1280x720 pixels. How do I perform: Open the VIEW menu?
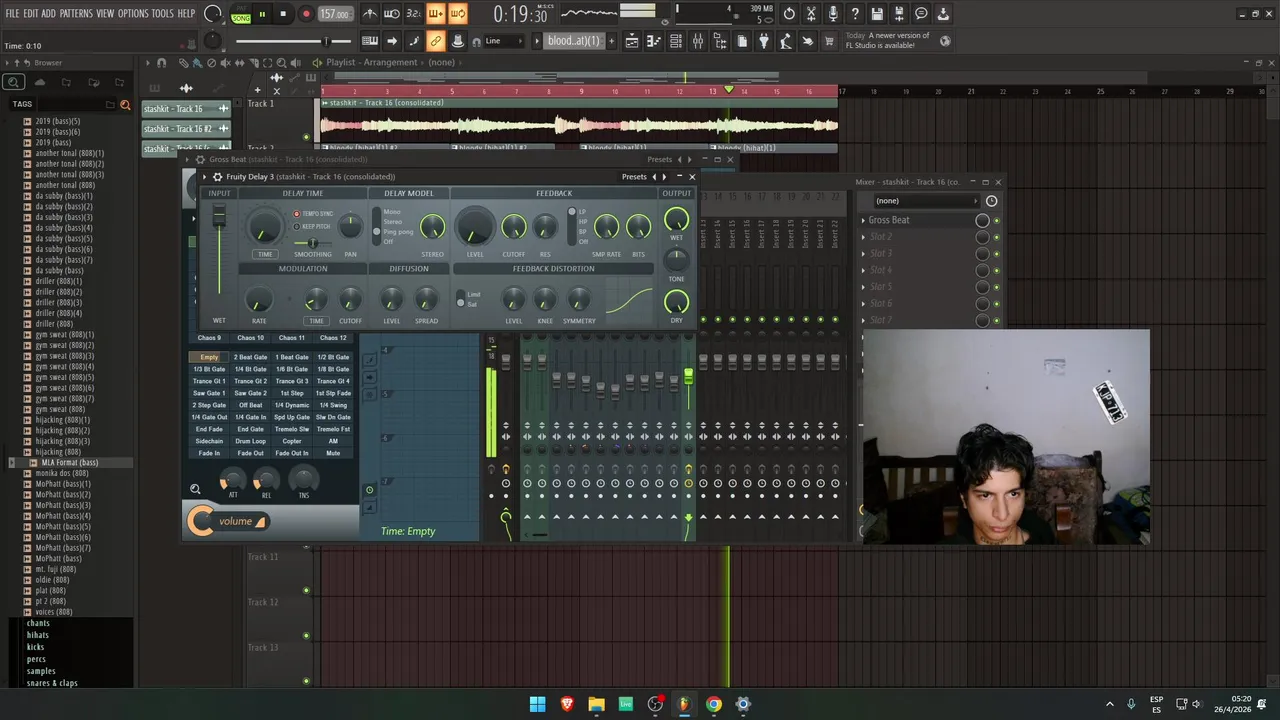coord(105,13)
